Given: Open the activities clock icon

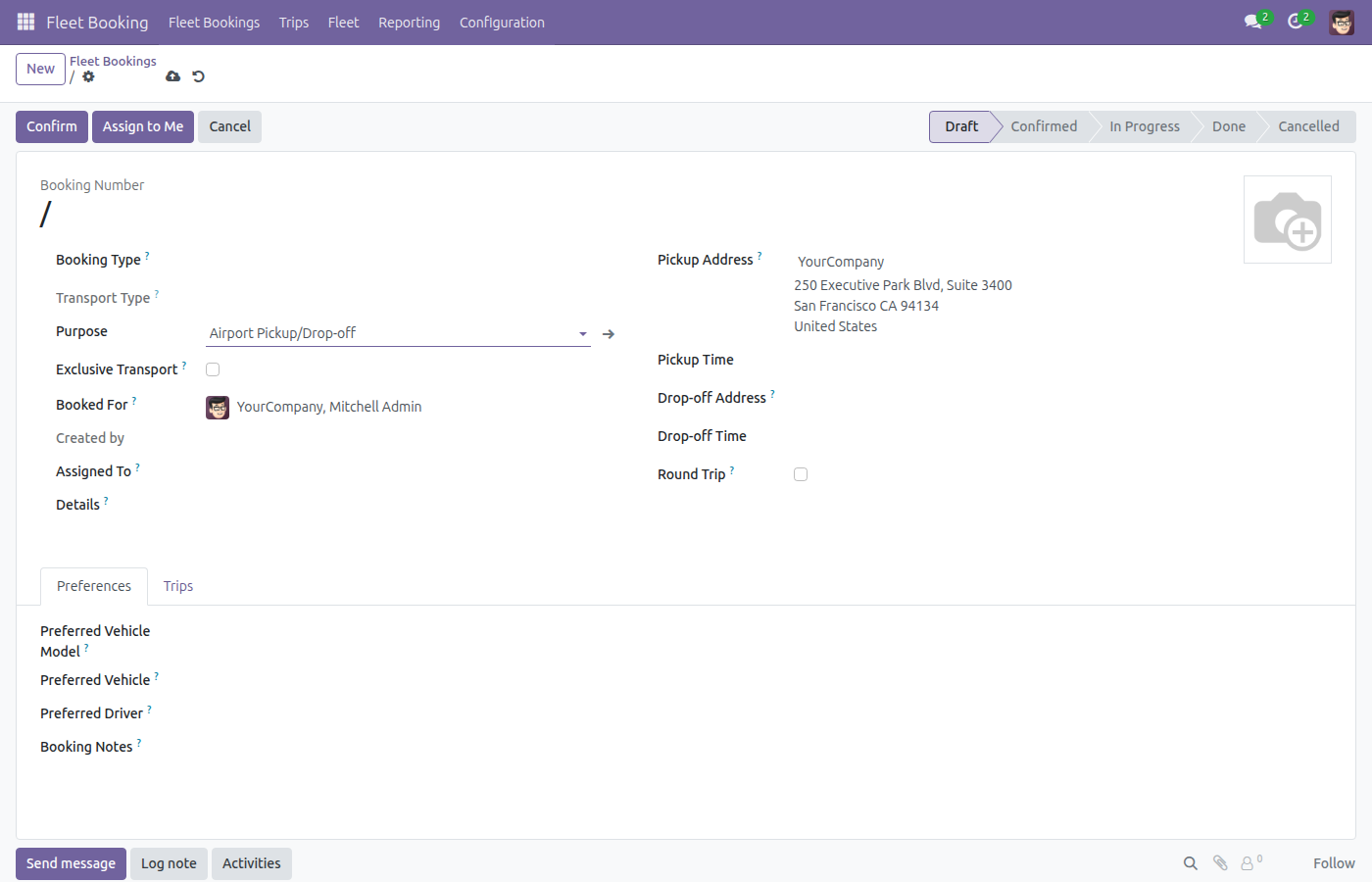Looking at the screenshot, I should [x=1295, y=22].
